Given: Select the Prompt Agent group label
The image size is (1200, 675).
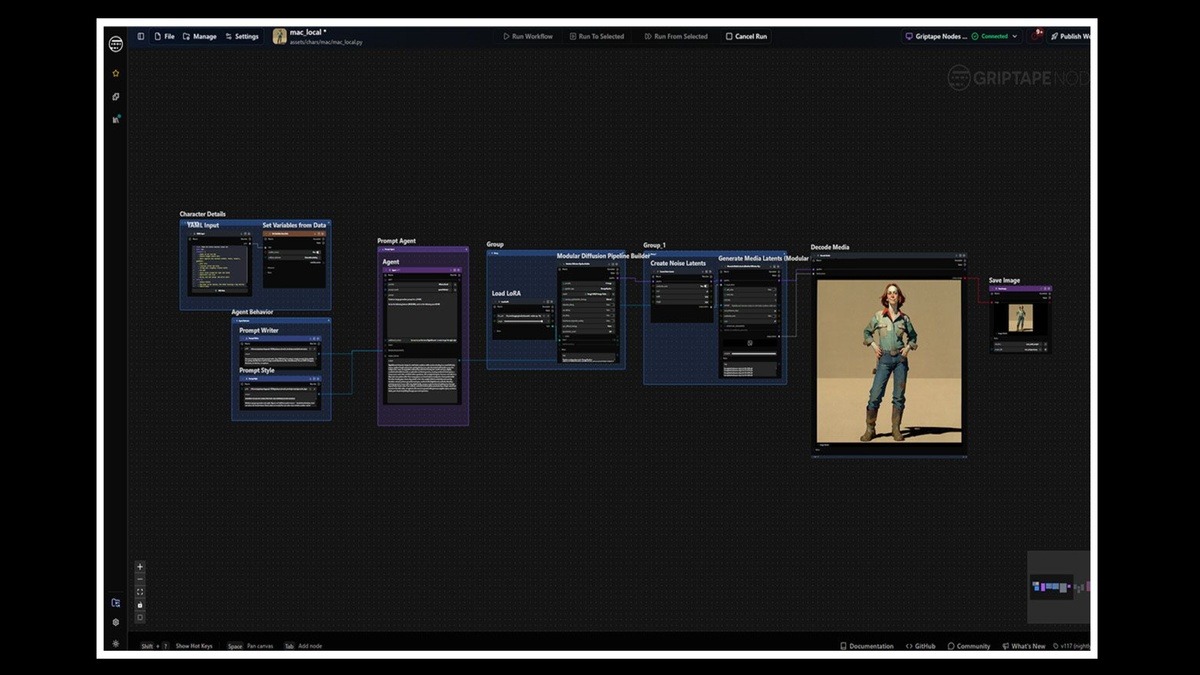Looking at the screenshot, I should [x=397, y=241].
